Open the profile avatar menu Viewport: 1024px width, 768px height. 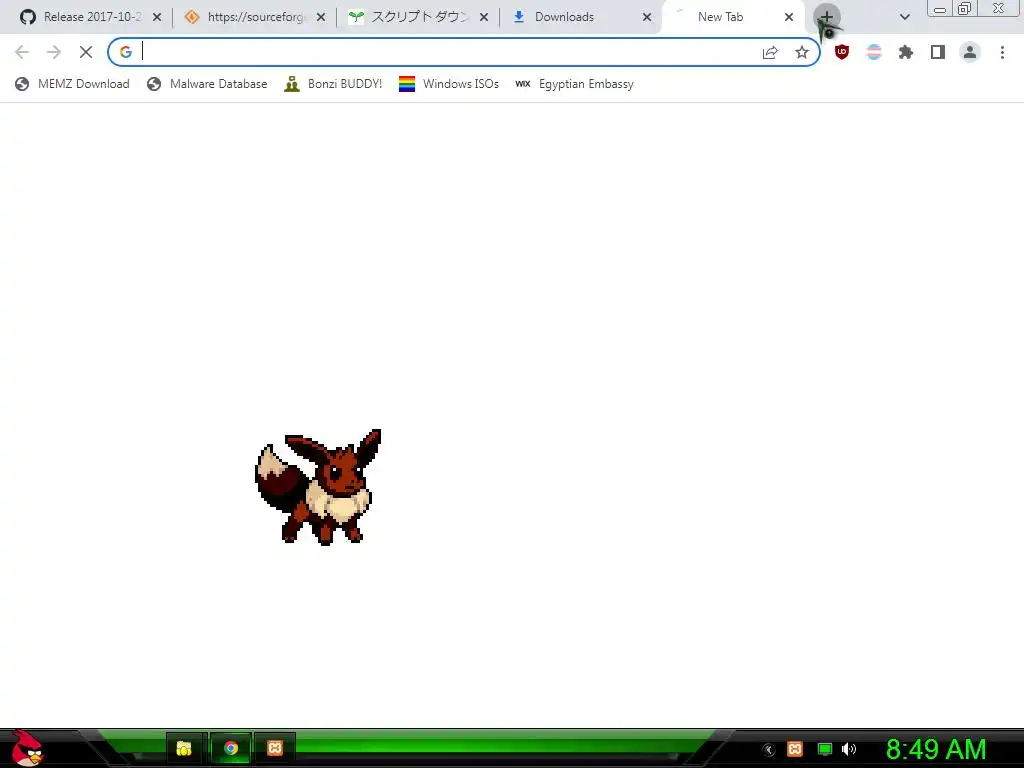(970, 52)
